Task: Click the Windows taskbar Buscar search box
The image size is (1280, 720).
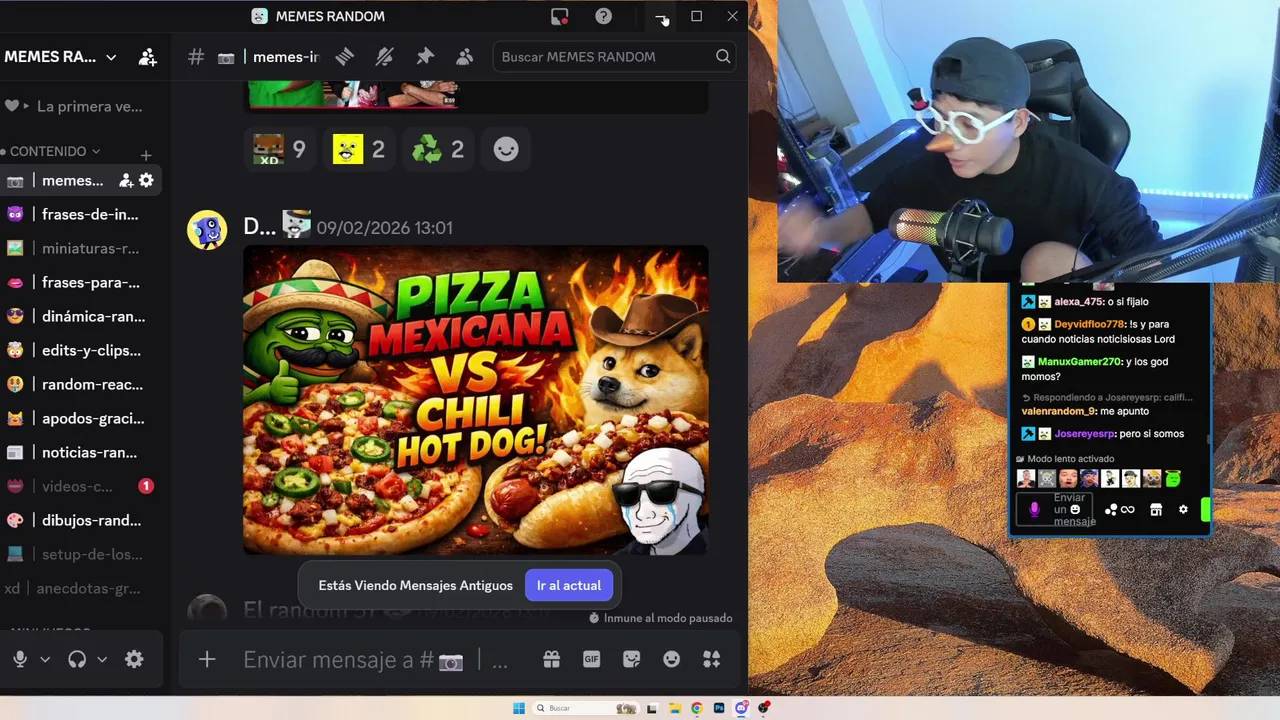Action: pyautogui.click(x=585, y=708)
